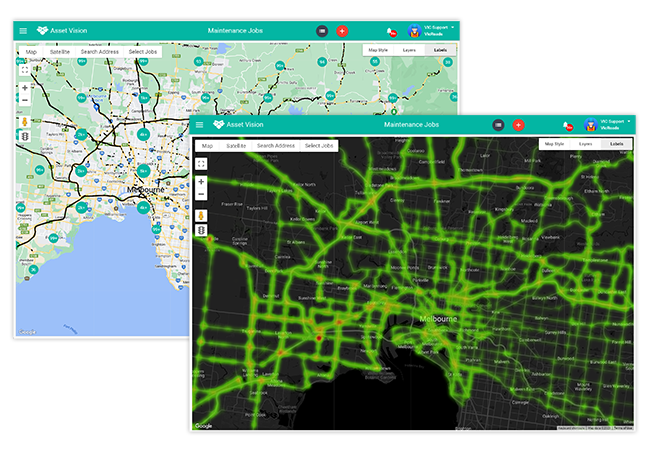Switch to Satellite view in back window
This screenshot has height=450, width=650.
(x=60, y=52)
